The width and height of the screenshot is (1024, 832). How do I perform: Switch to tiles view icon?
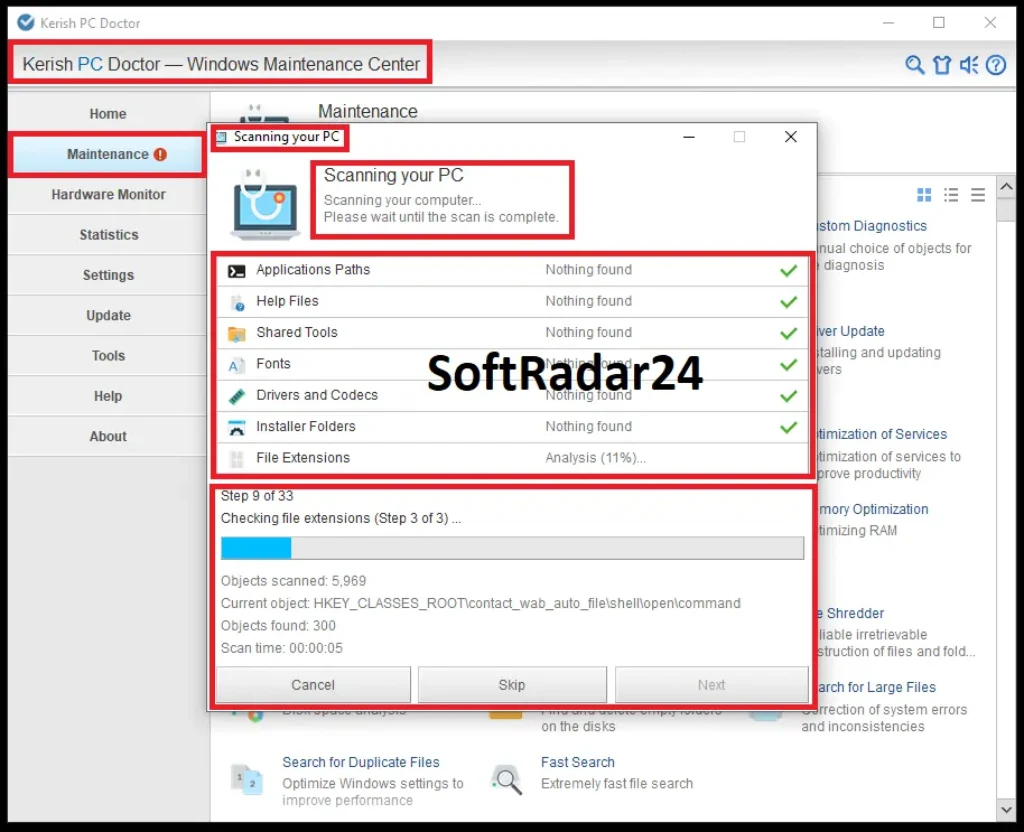pos(924,194)
